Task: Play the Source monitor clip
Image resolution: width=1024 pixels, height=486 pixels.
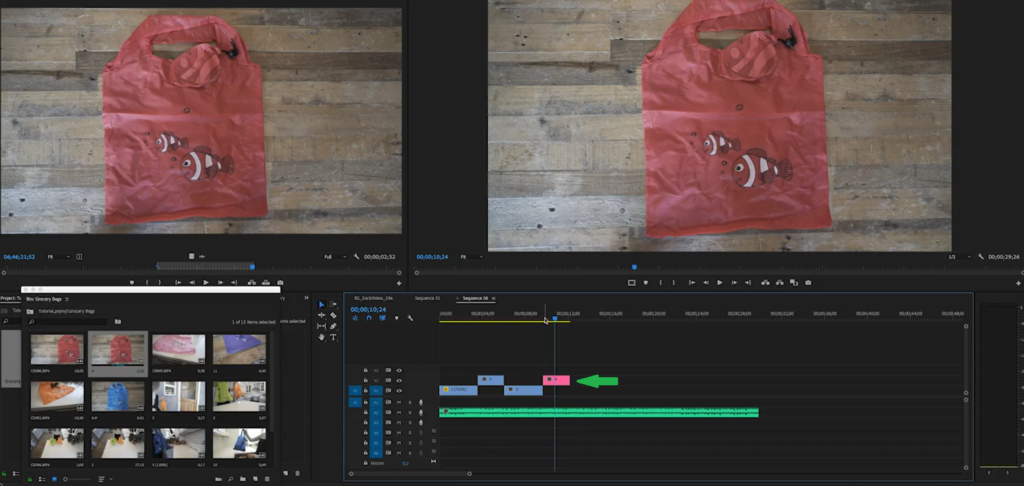Action: 206,282
